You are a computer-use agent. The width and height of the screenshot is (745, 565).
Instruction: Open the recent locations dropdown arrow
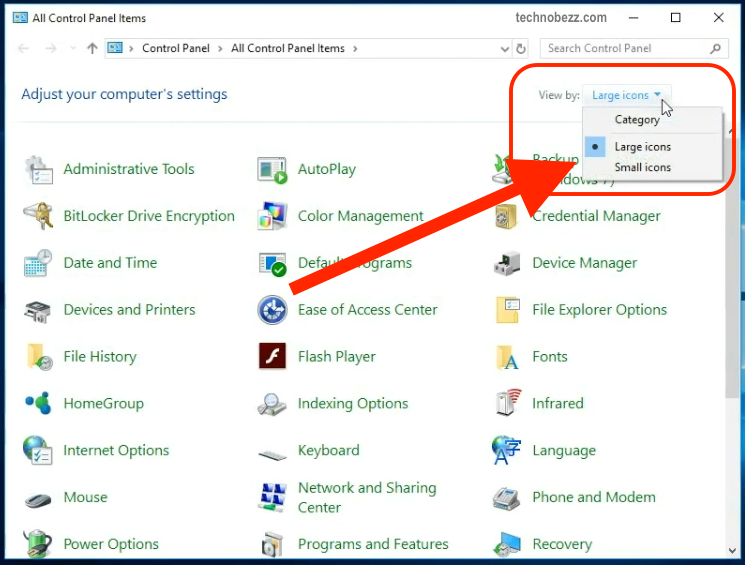pos(73,48)
